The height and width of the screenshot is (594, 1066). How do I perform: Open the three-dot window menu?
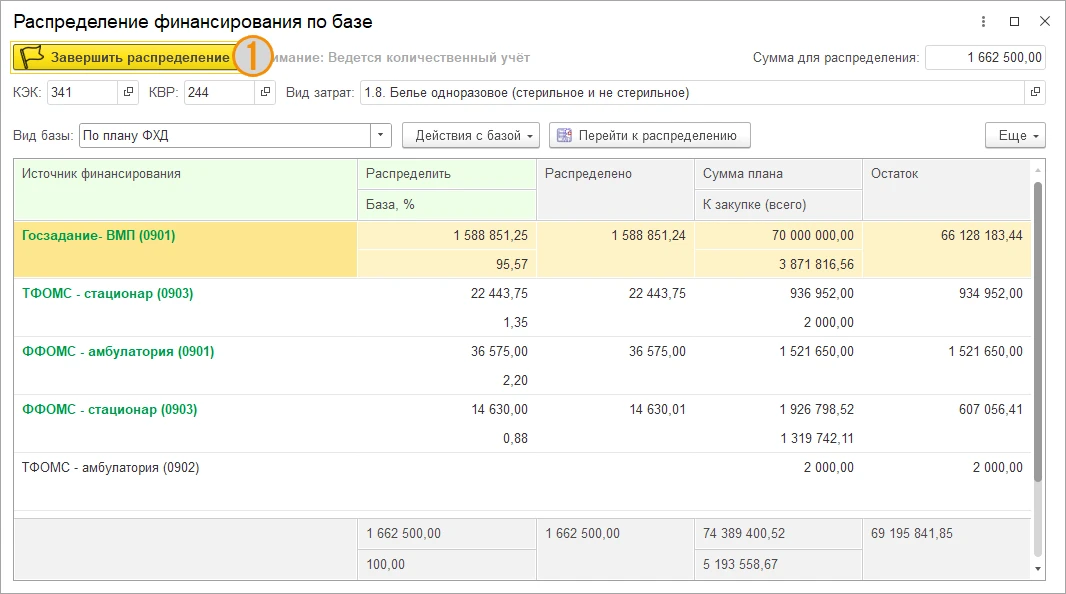(983, 22)
